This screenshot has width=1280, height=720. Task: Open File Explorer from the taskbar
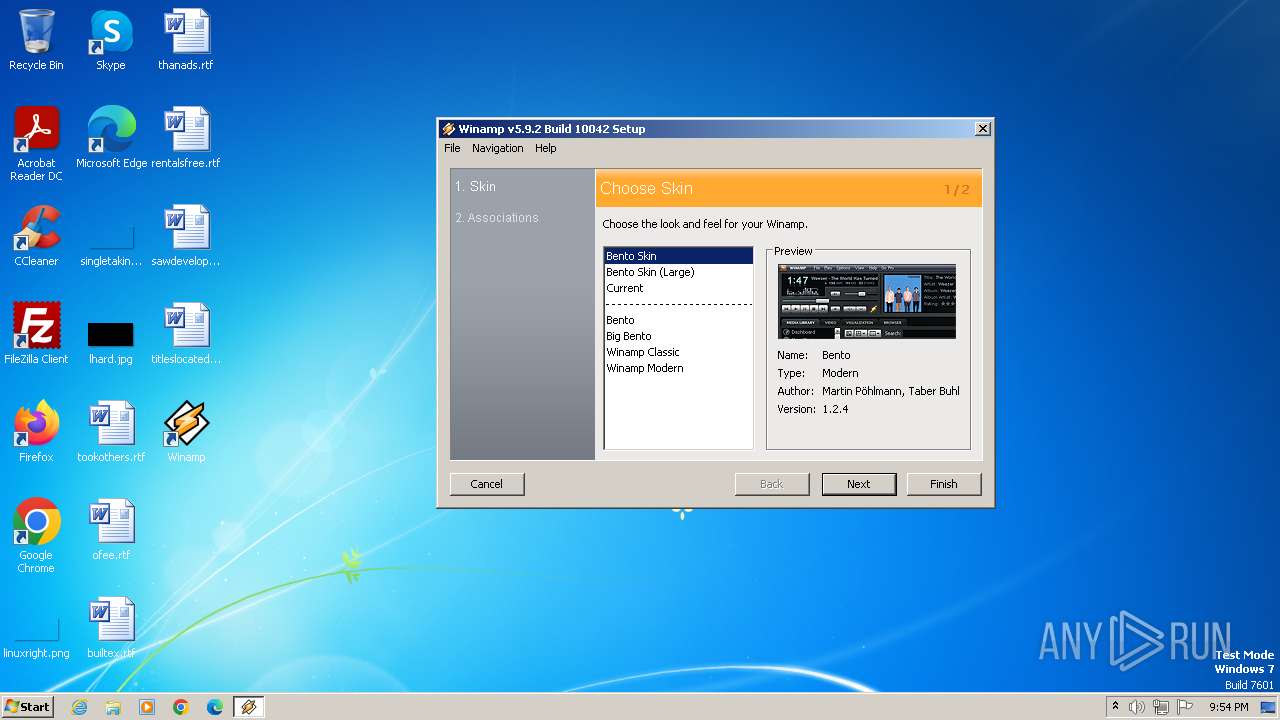pyautogui.click(x=113, y=707)
